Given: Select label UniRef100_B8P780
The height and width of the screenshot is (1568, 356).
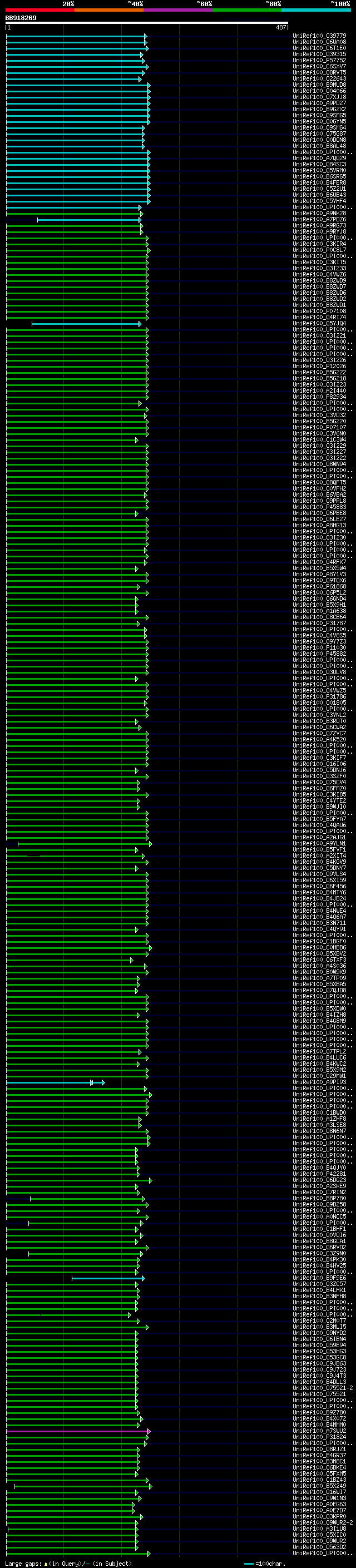Looking at the screenshot, I should pyautogui.click(x=319, y=1198).
